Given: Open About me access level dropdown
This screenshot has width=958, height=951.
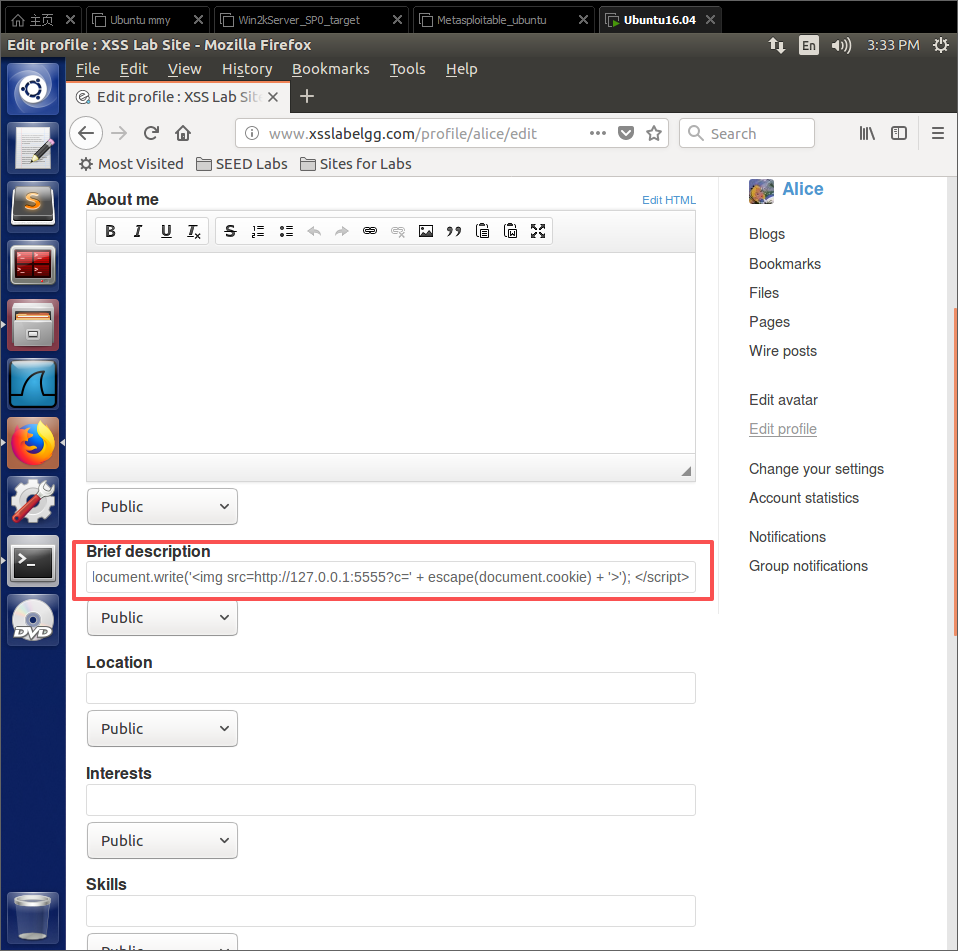Looking at the screenshot, I should (163, 506).
